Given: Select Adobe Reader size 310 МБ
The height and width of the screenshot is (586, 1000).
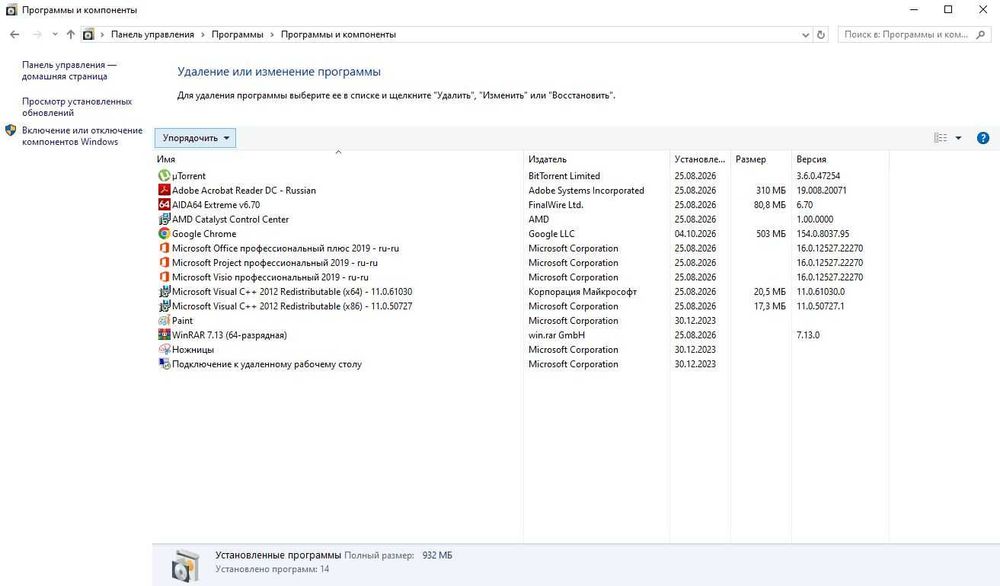Looking at the screenshot, I should [770, 191].
